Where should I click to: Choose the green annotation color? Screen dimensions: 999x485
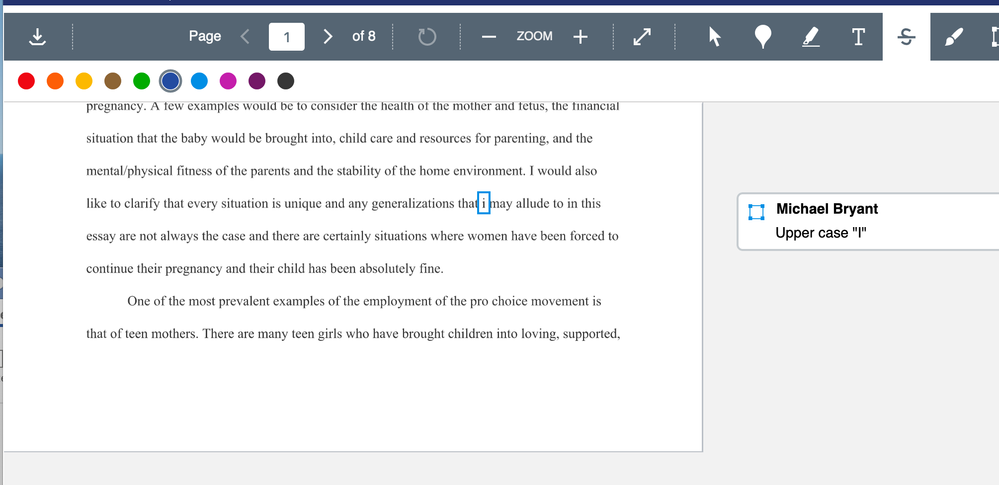pos(142,81)
